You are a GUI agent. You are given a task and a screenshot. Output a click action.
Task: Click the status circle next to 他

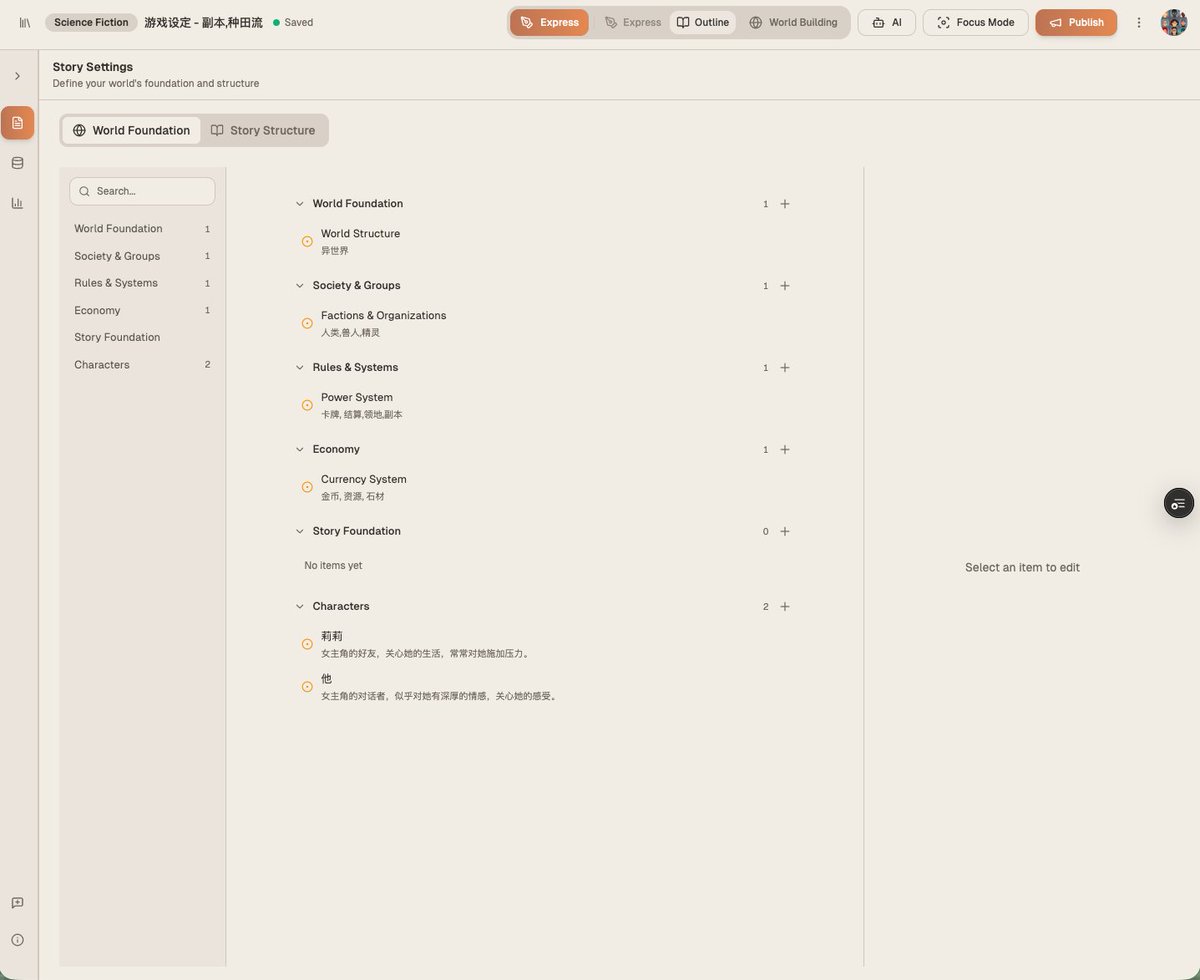(307, 687)
